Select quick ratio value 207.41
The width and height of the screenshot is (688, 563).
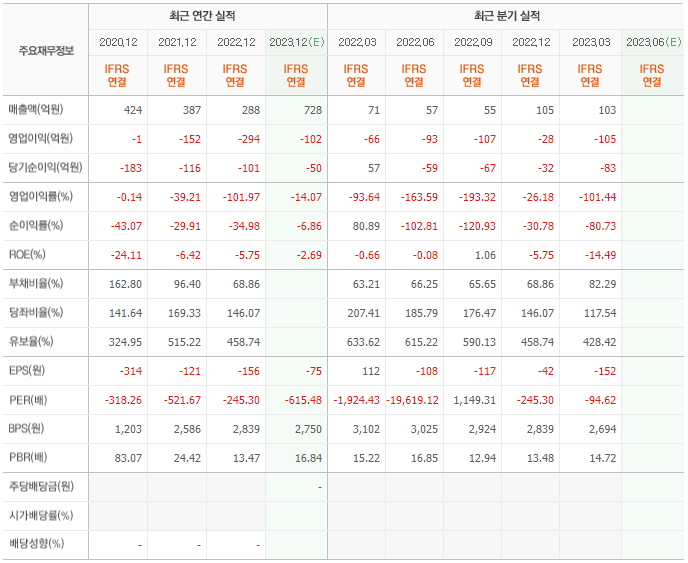[x=363, y=313]
